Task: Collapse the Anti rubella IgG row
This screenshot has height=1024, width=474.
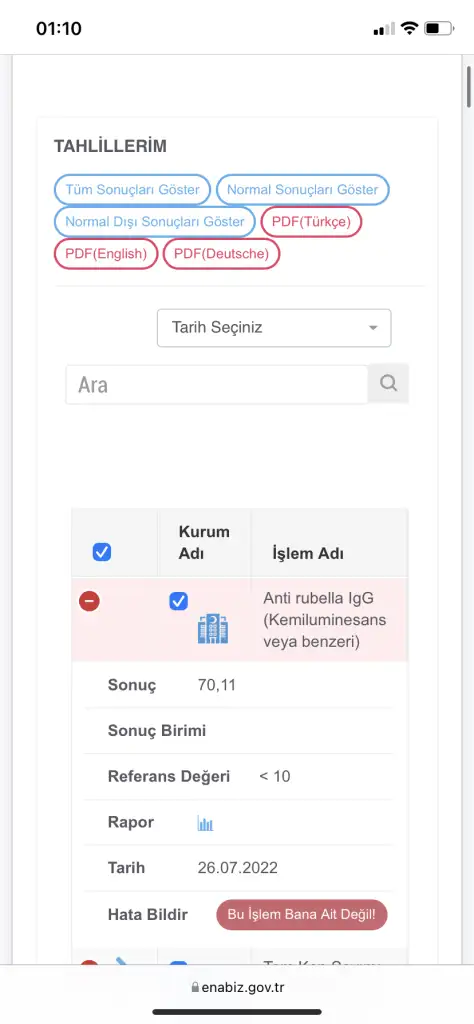Action: (x=89, y=601)
